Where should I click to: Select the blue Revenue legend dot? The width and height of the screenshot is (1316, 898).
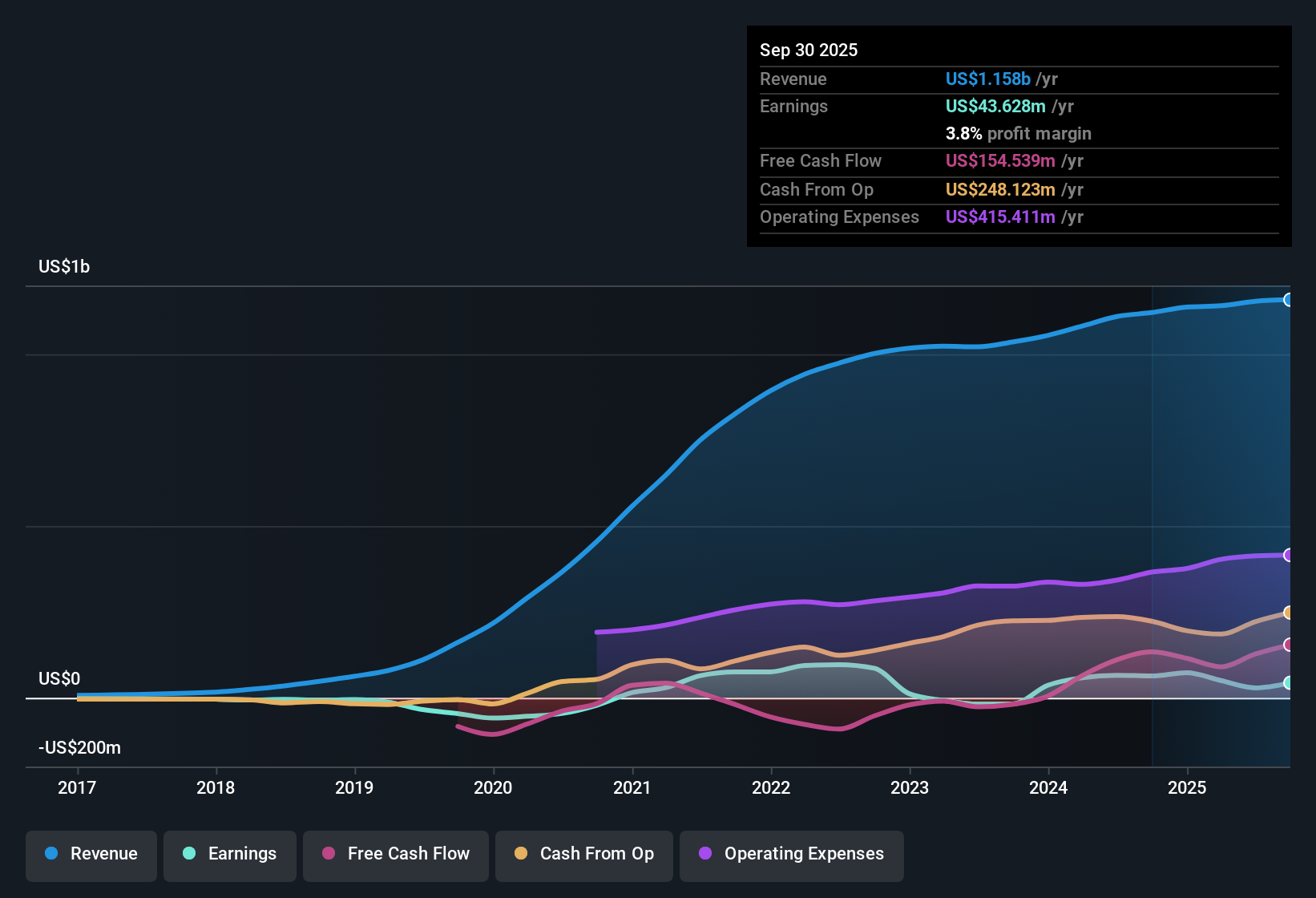coord(50,854)
